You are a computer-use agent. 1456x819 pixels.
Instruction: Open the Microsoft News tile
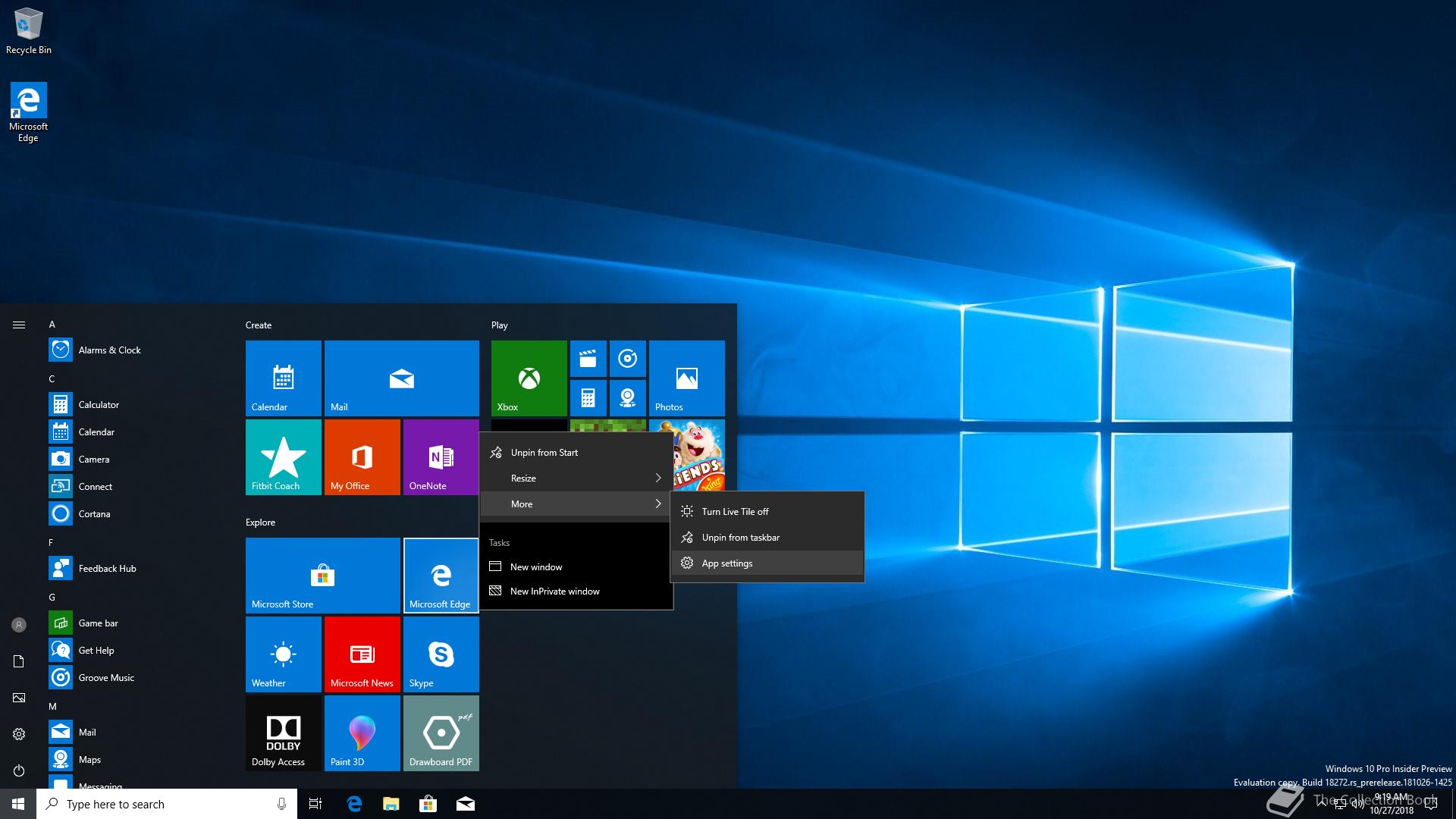pyautogui.click(x=362, y=654)
